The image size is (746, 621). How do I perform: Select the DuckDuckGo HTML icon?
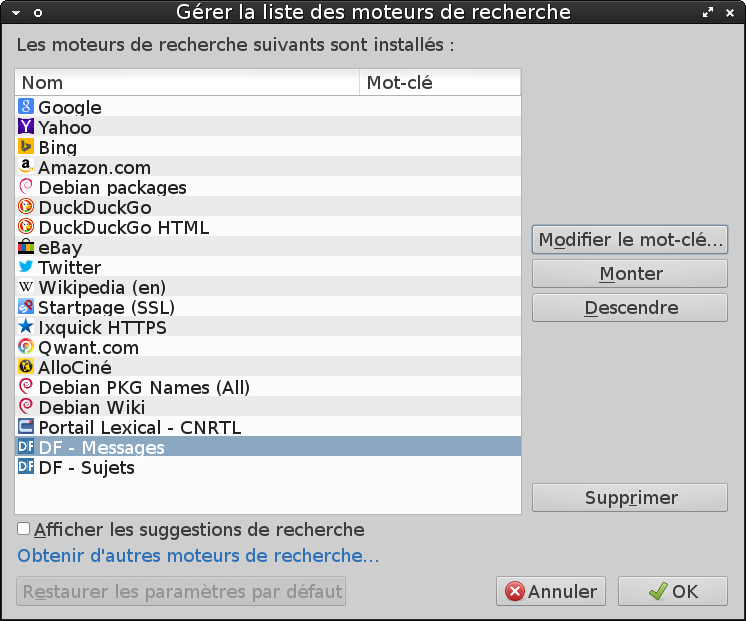click(26, 227)
